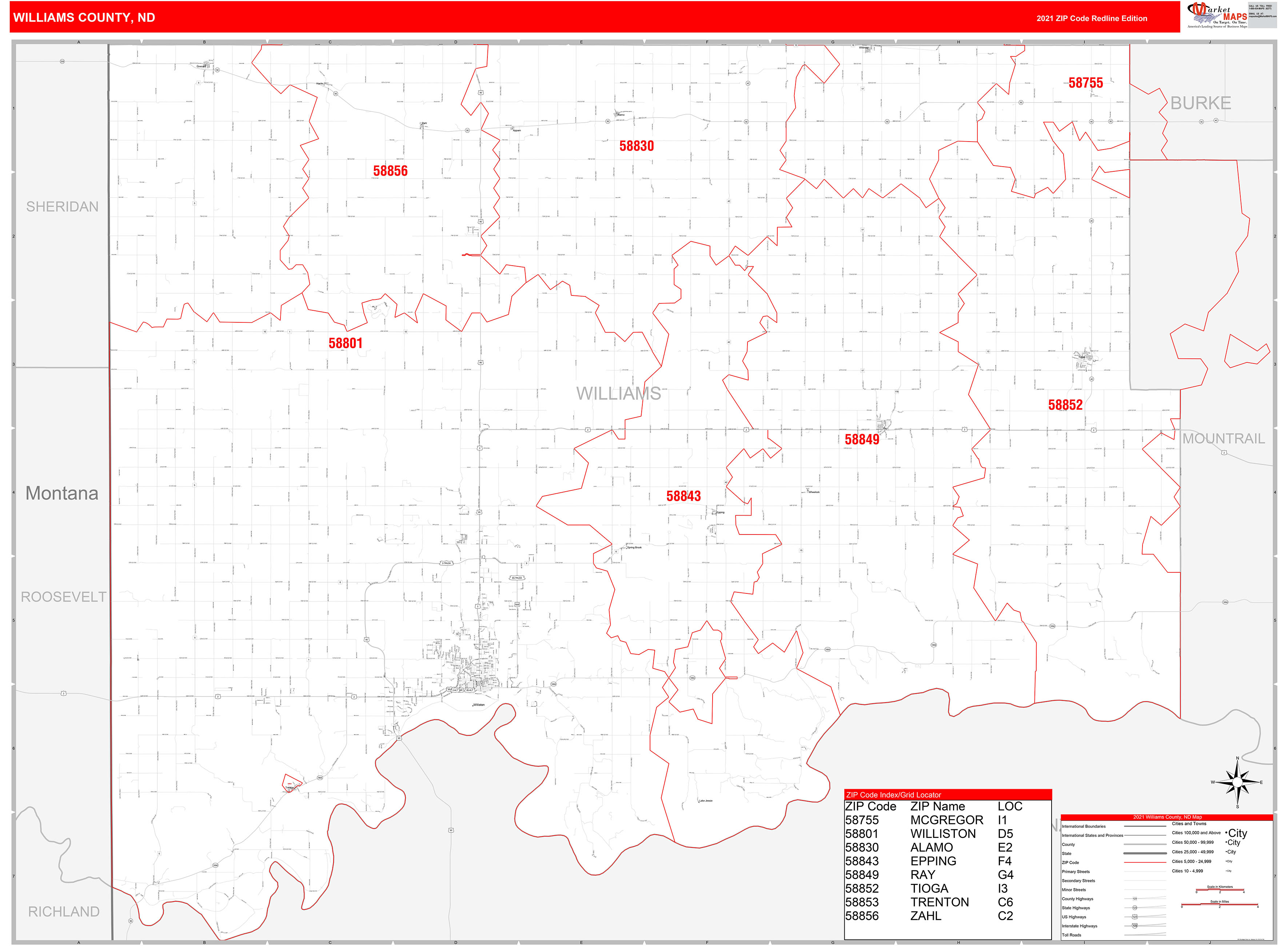The width and height of the screenshot is (1288, 946).
Task: Click International Boundaries in the legend
Action: pyautogui.click(x=1084, y=826)
